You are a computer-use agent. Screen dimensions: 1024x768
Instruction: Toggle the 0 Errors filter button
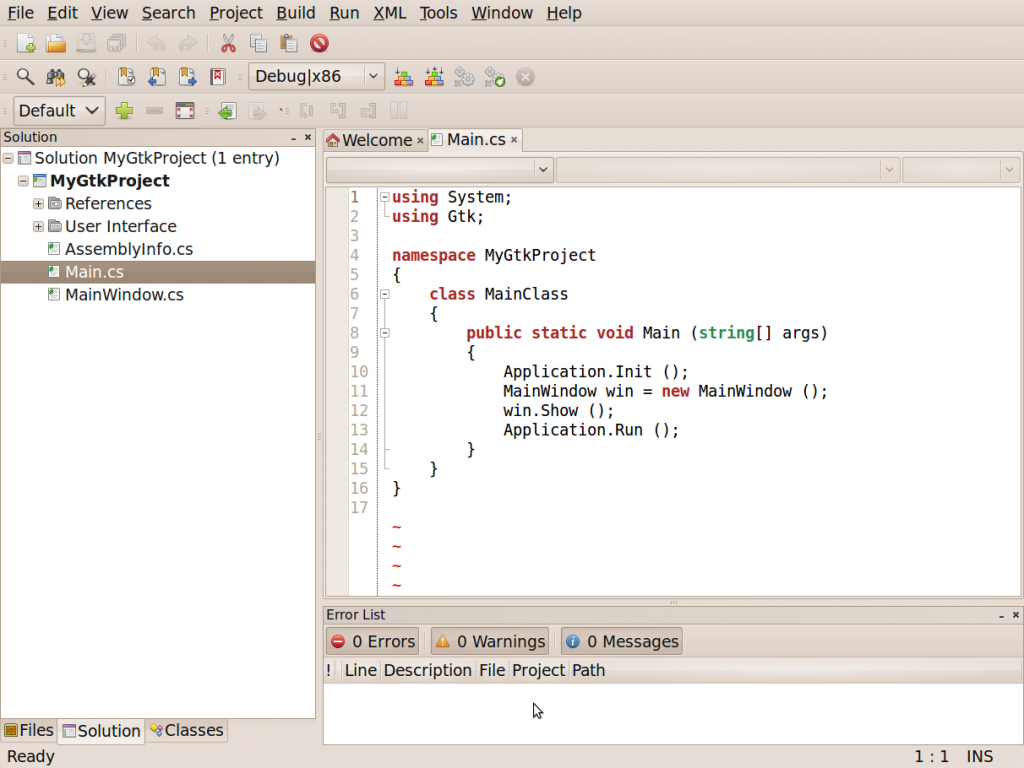373,641
